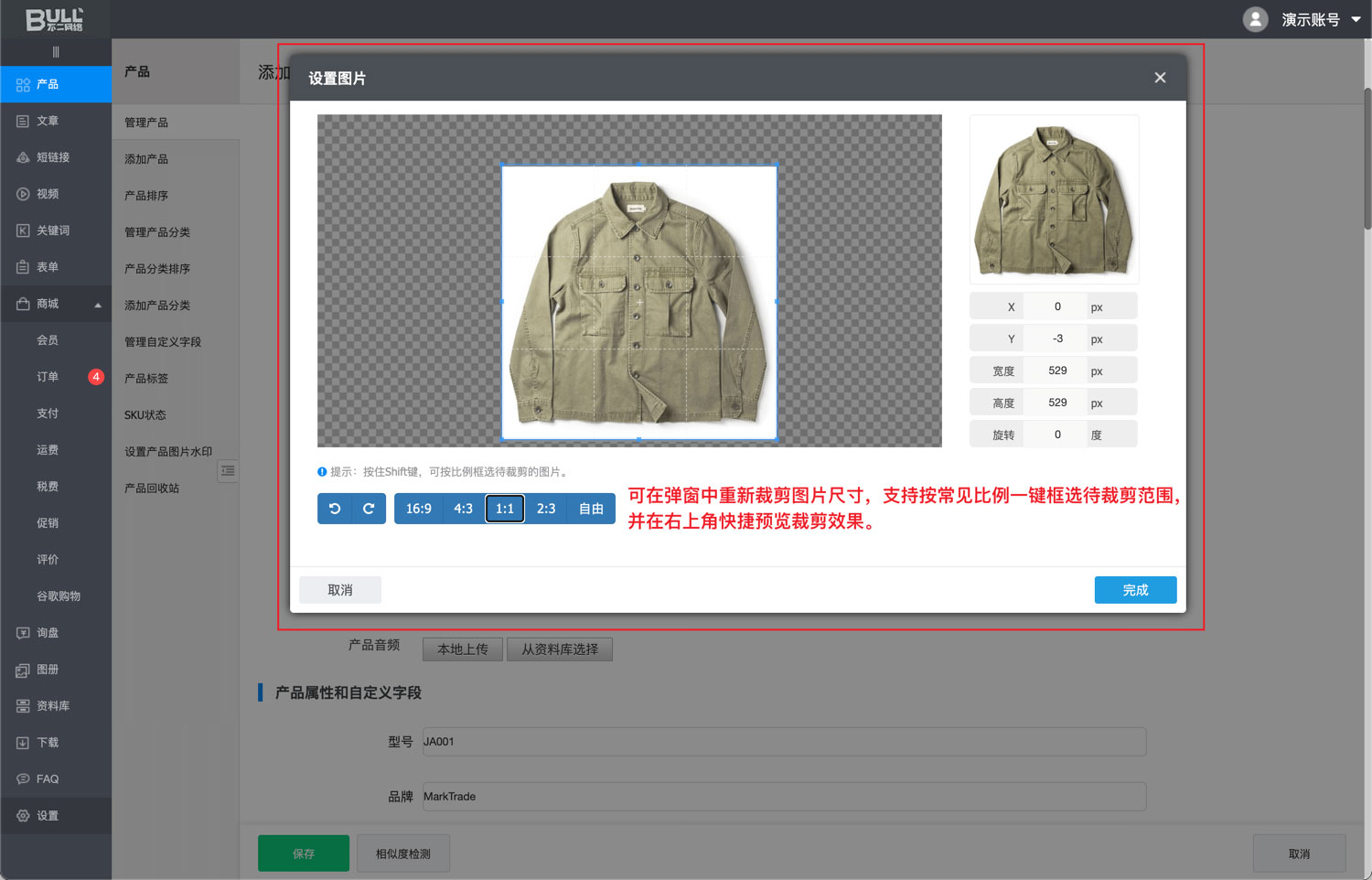Open the Video section icon
Screen dimensions: 1372x880
point(24,194)
